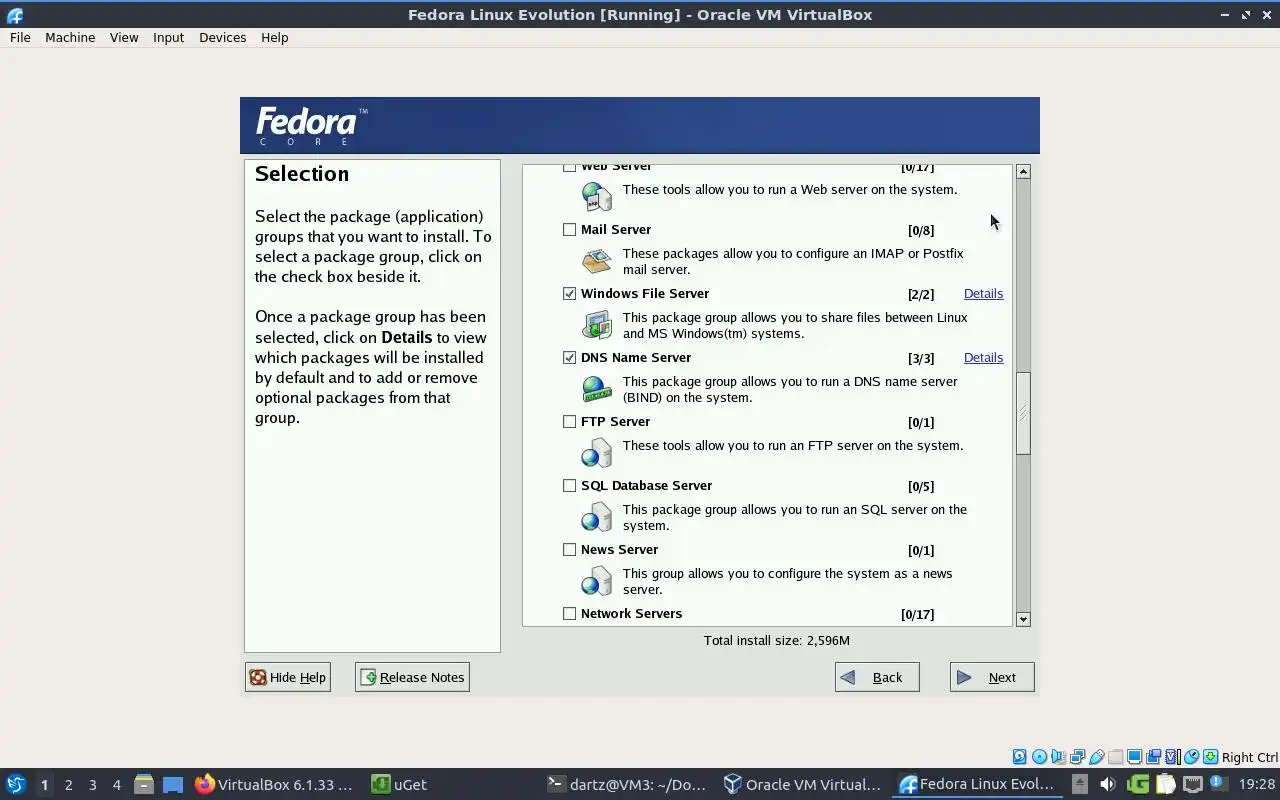This screenshot has width=1280, height=800.
Task: Enable the FTP Server checkbox
Action: (570, 421)
